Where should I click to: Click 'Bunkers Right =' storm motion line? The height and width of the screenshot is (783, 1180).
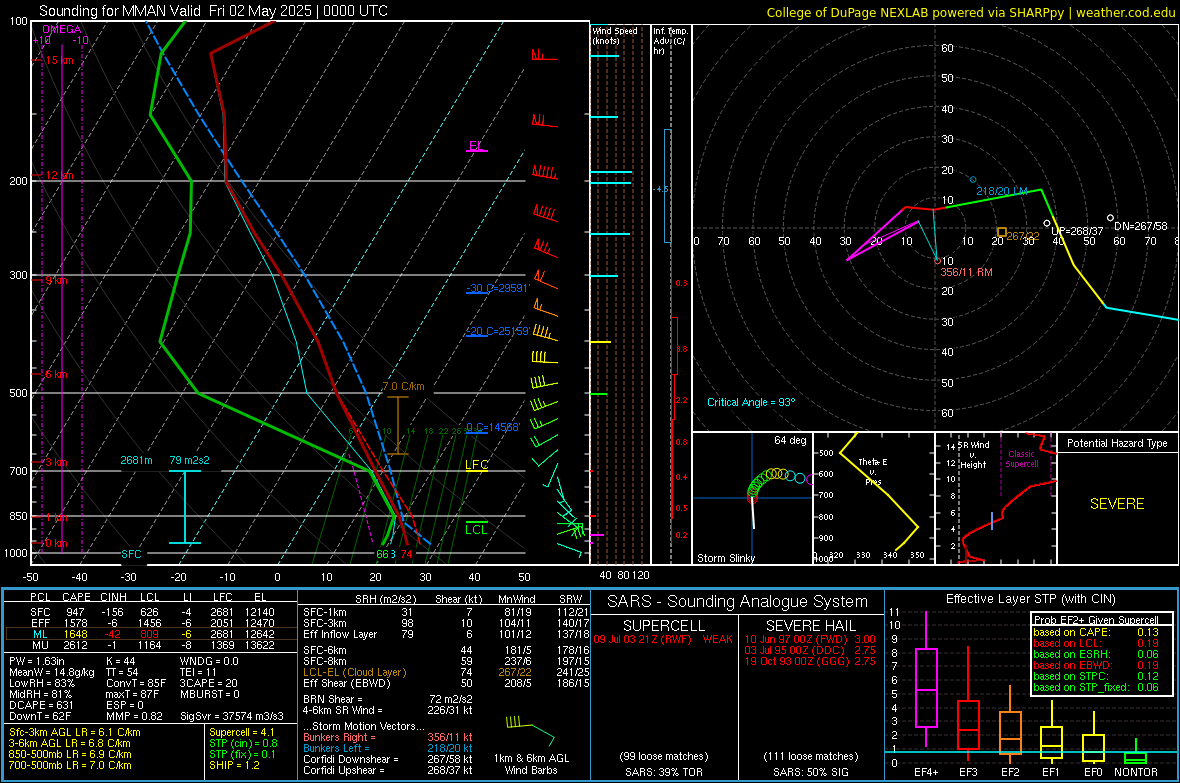point(388,738)
